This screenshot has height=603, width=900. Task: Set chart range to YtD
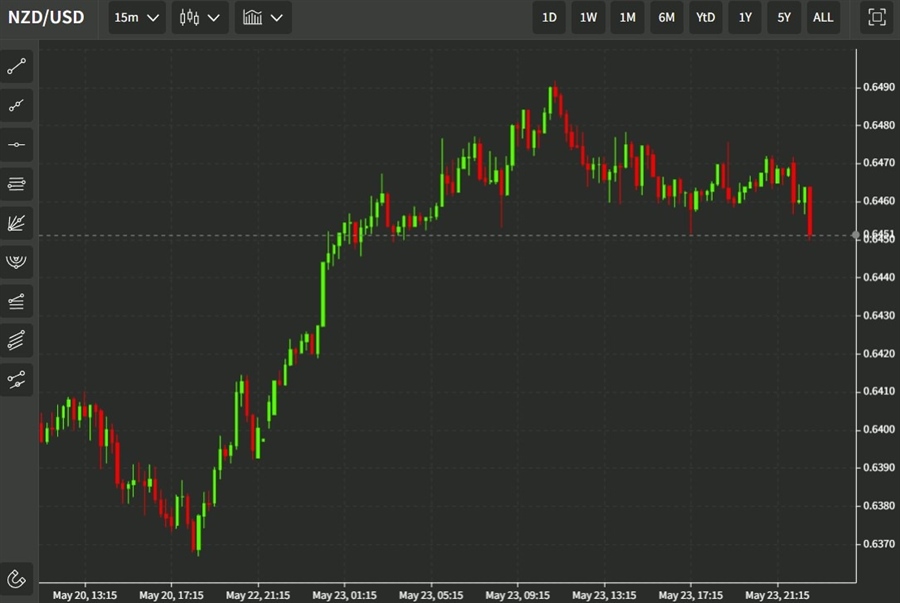pyautogui.click(x=705, y=17)
